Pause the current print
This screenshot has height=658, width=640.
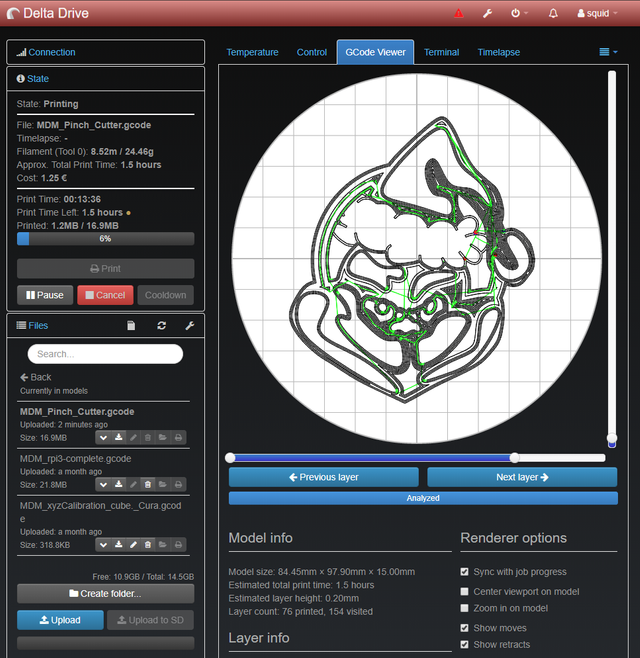click(45, 295)
